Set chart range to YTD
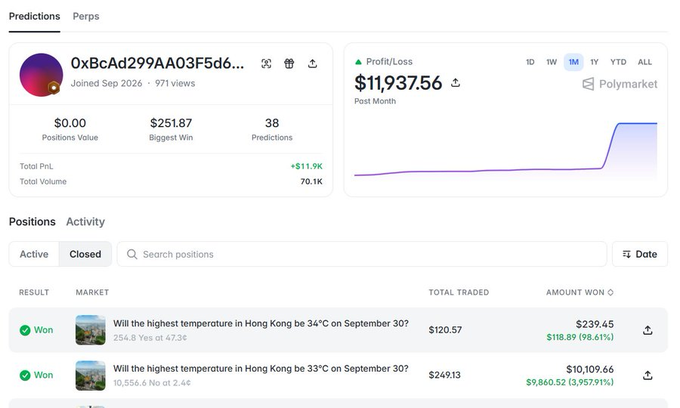 point(618,62)
